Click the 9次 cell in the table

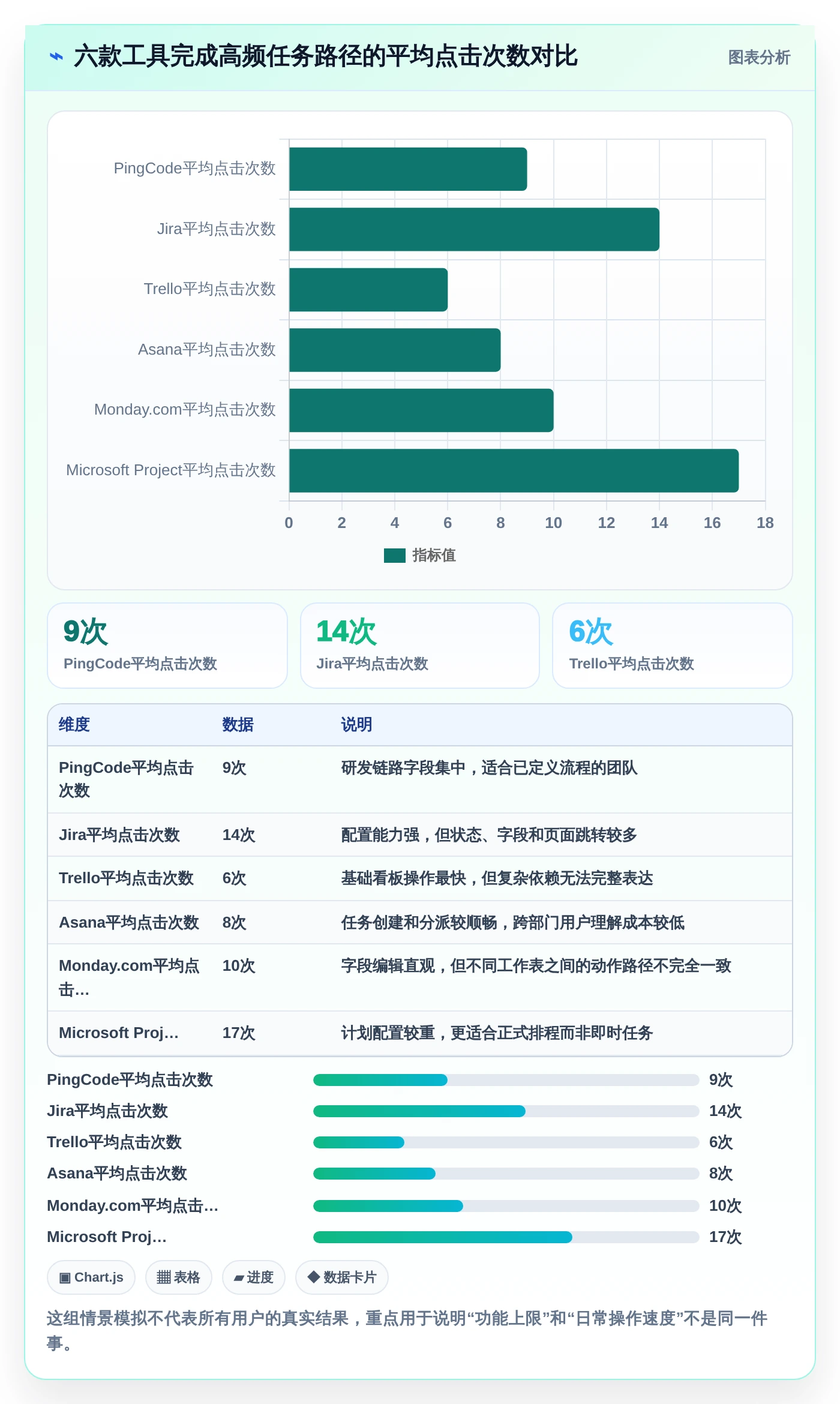[x=234, y=768]
